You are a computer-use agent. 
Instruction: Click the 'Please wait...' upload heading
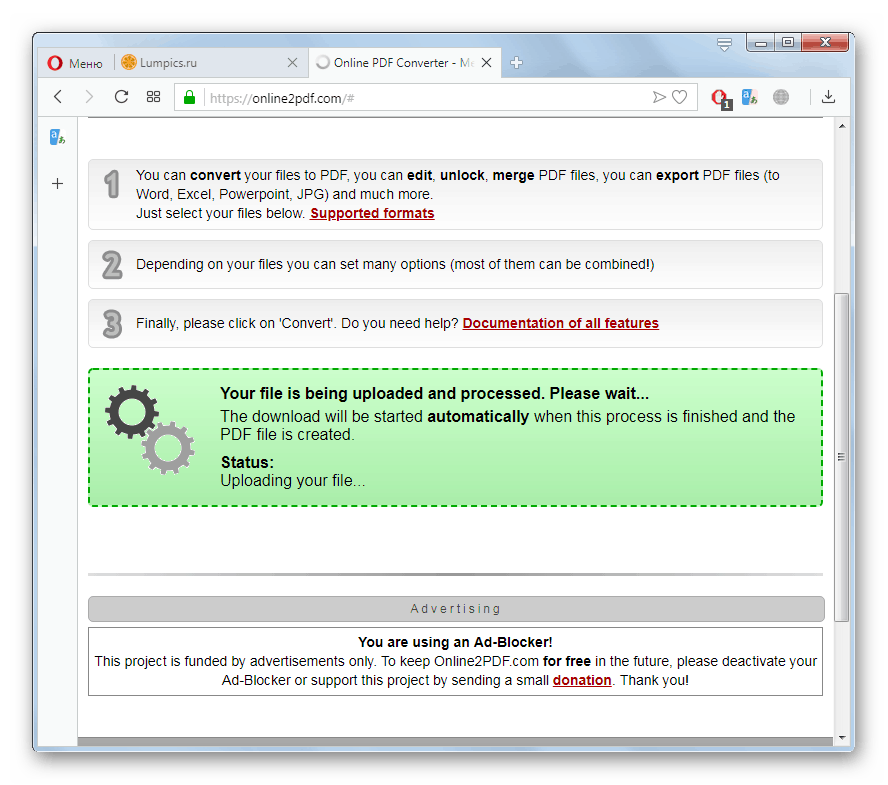click(x=434, y=394)
